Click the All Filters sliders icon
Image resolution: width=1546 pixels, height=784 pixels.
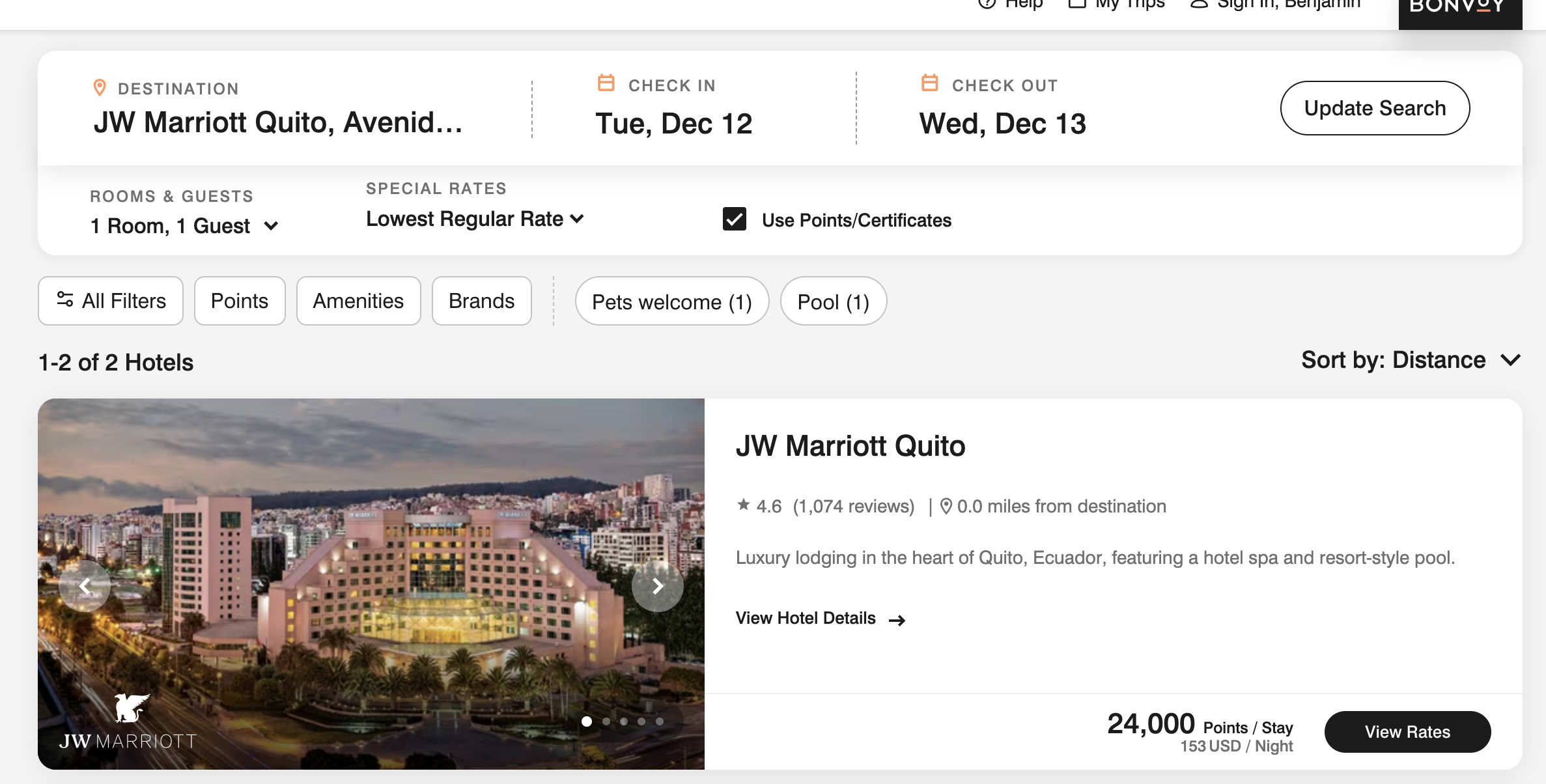64,300
